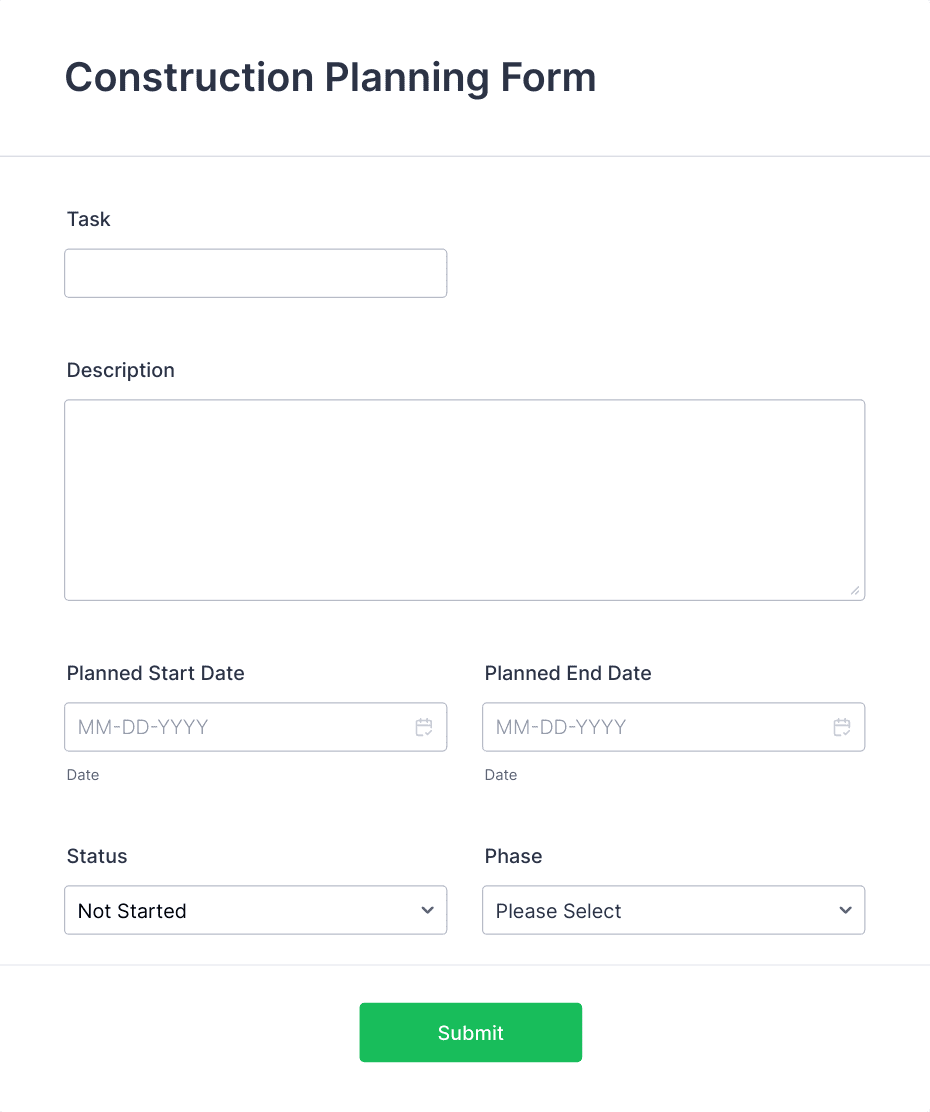Viewport: 930px width, 1112px height.
Task: Expand the Status dropdown showing Not Started
Action: coord(255,910)
